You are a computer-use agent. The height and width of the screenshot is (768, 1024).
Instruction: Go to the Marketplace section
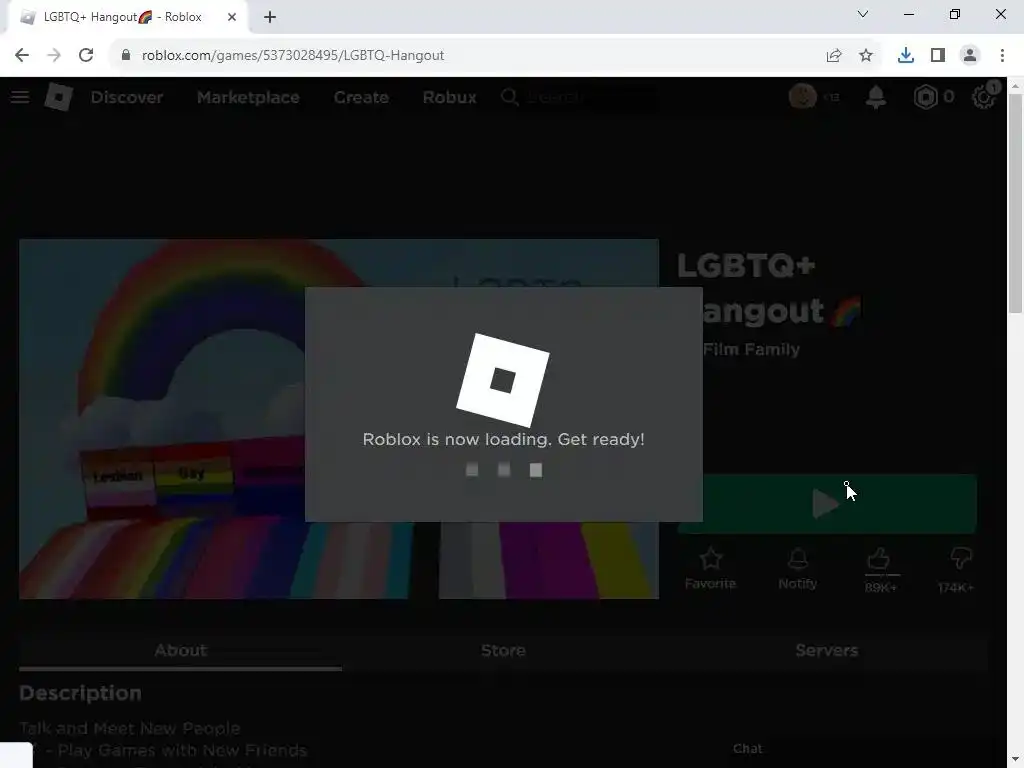[248, 97]
